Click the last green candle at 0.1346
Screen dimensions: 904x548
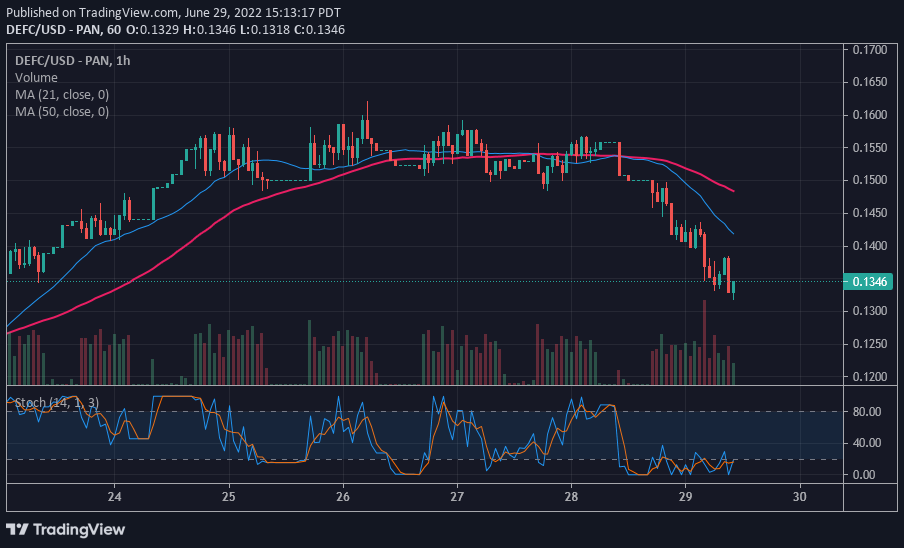pyautogui.click(x=733, y=288)
